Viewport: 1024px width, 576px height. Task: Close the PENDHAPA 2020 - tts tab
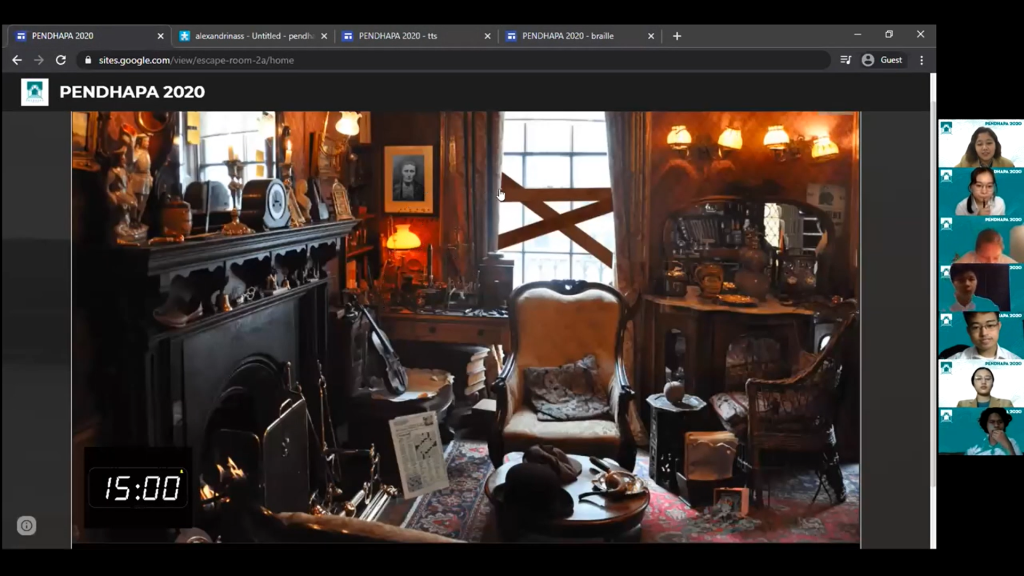coord(488,36)
